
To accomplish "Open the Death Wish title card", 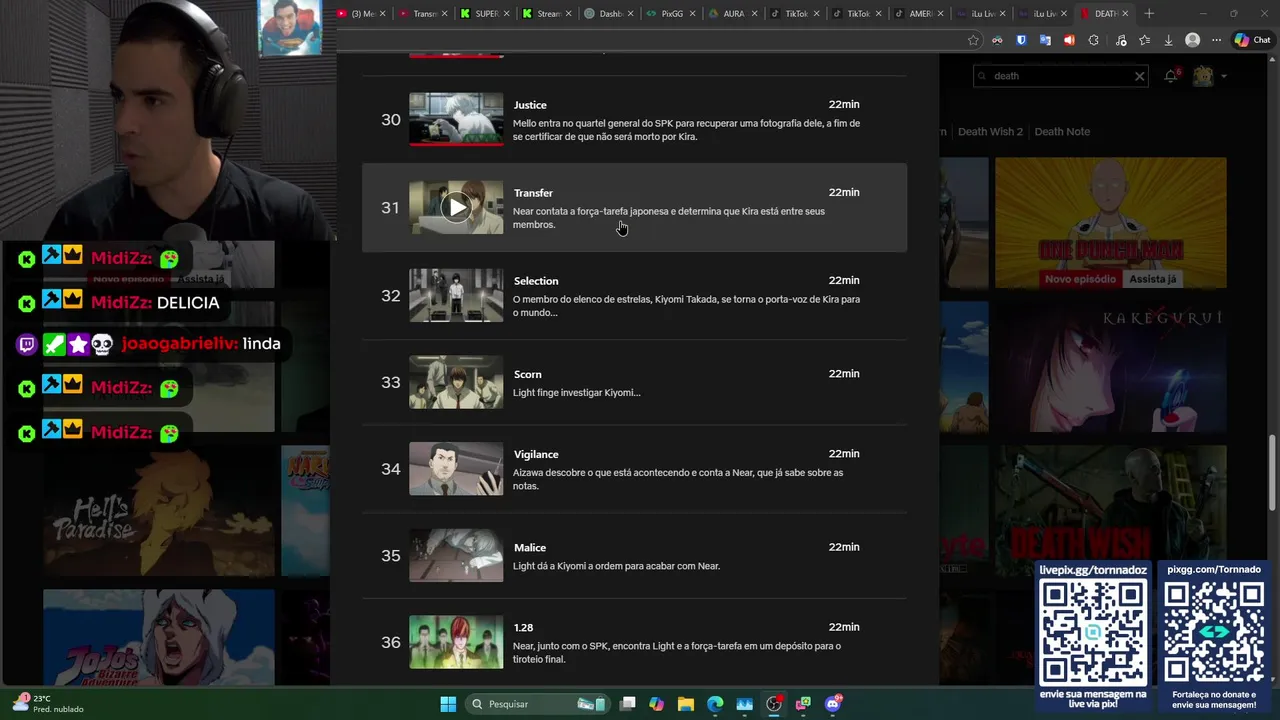I will (x=1110, y=512).
